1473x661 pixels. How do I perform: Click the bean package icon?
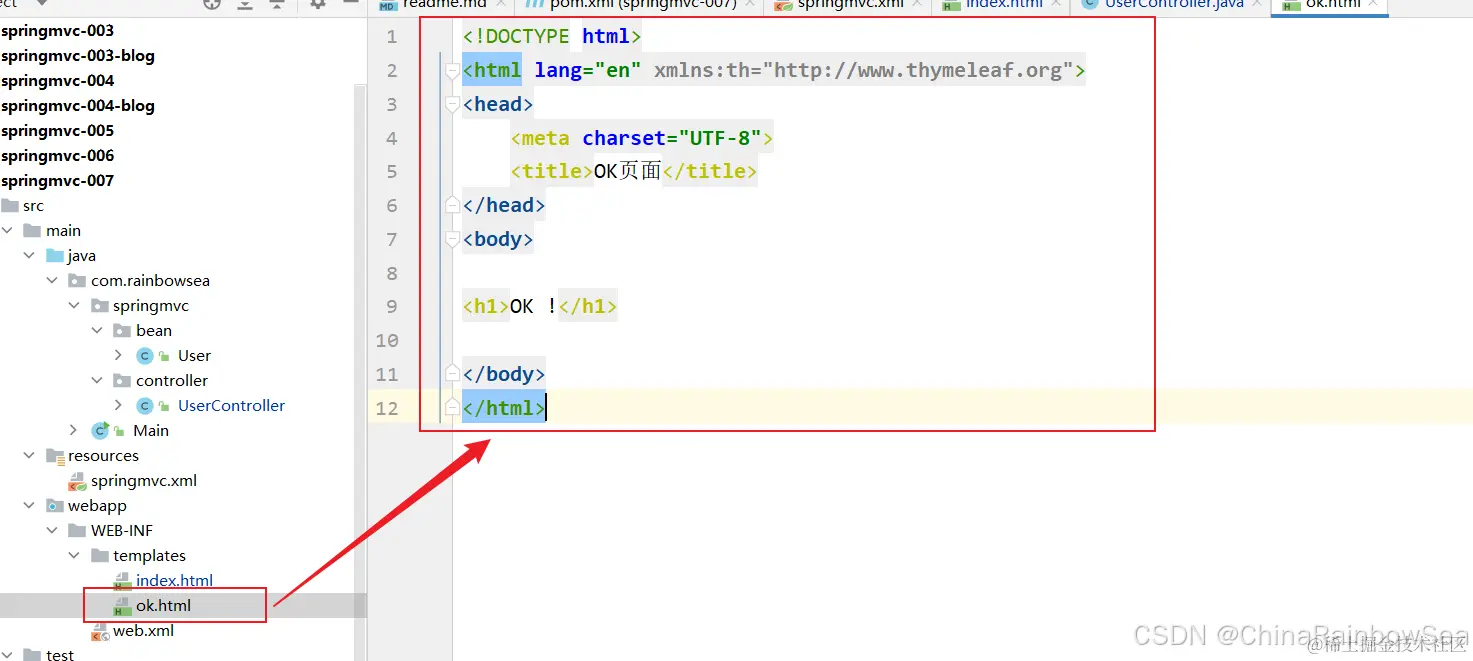(x=122, y=331)
